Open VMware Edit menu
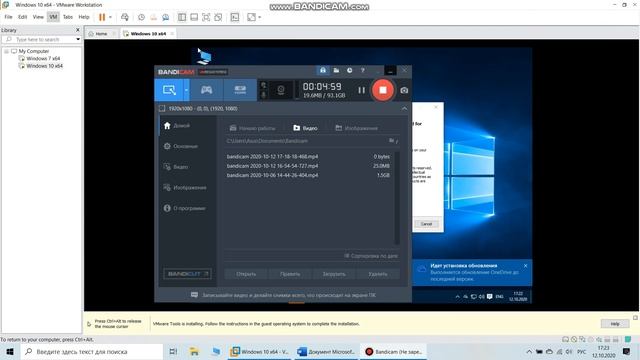This screenshot has height=360, width=640. click(22, 17)
